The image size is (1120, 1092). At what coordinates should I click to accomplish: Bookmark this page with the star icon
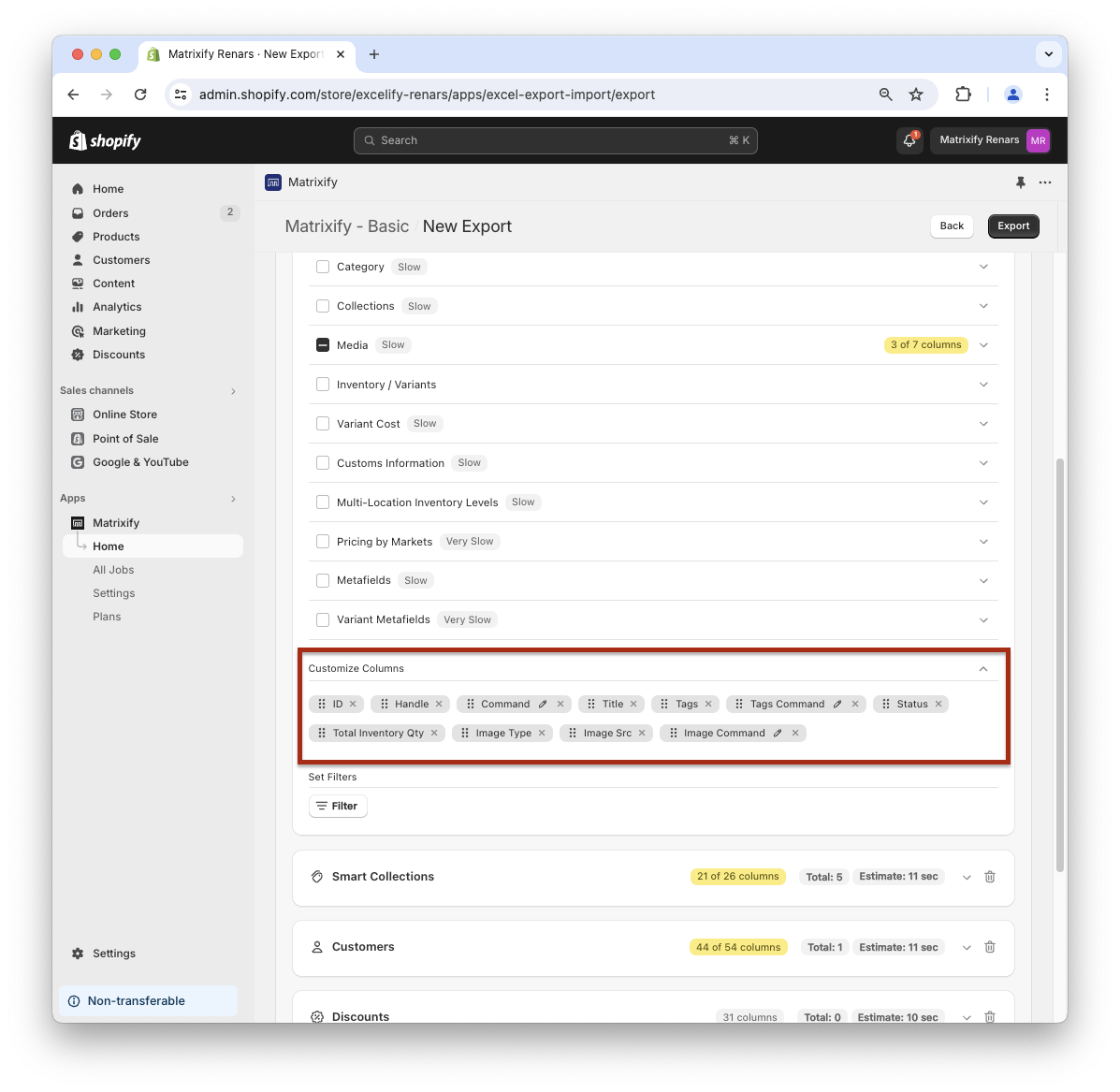(x=916, y=95)
